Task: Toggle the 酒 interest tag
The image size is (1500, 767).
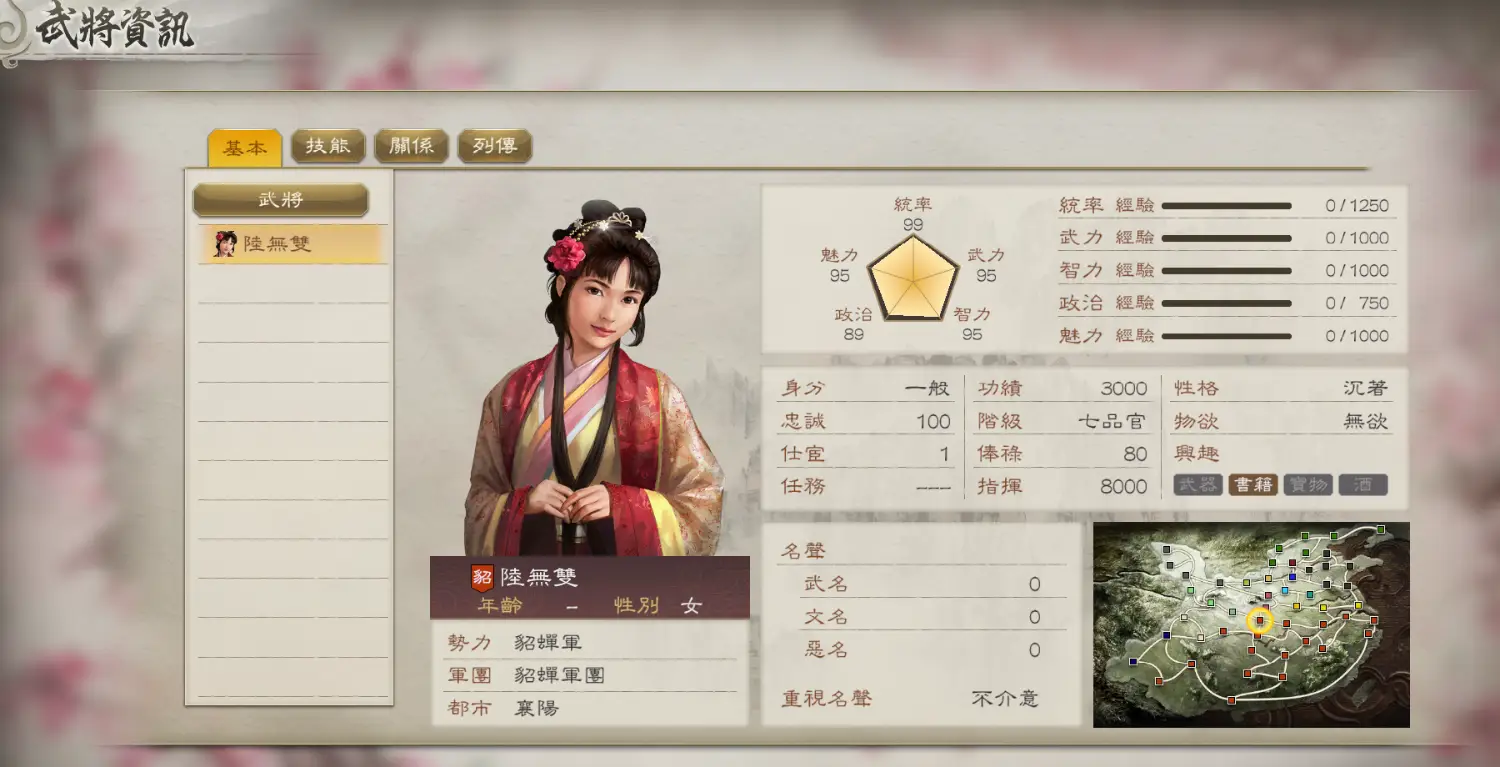Action: click(x=1363, y=485)
